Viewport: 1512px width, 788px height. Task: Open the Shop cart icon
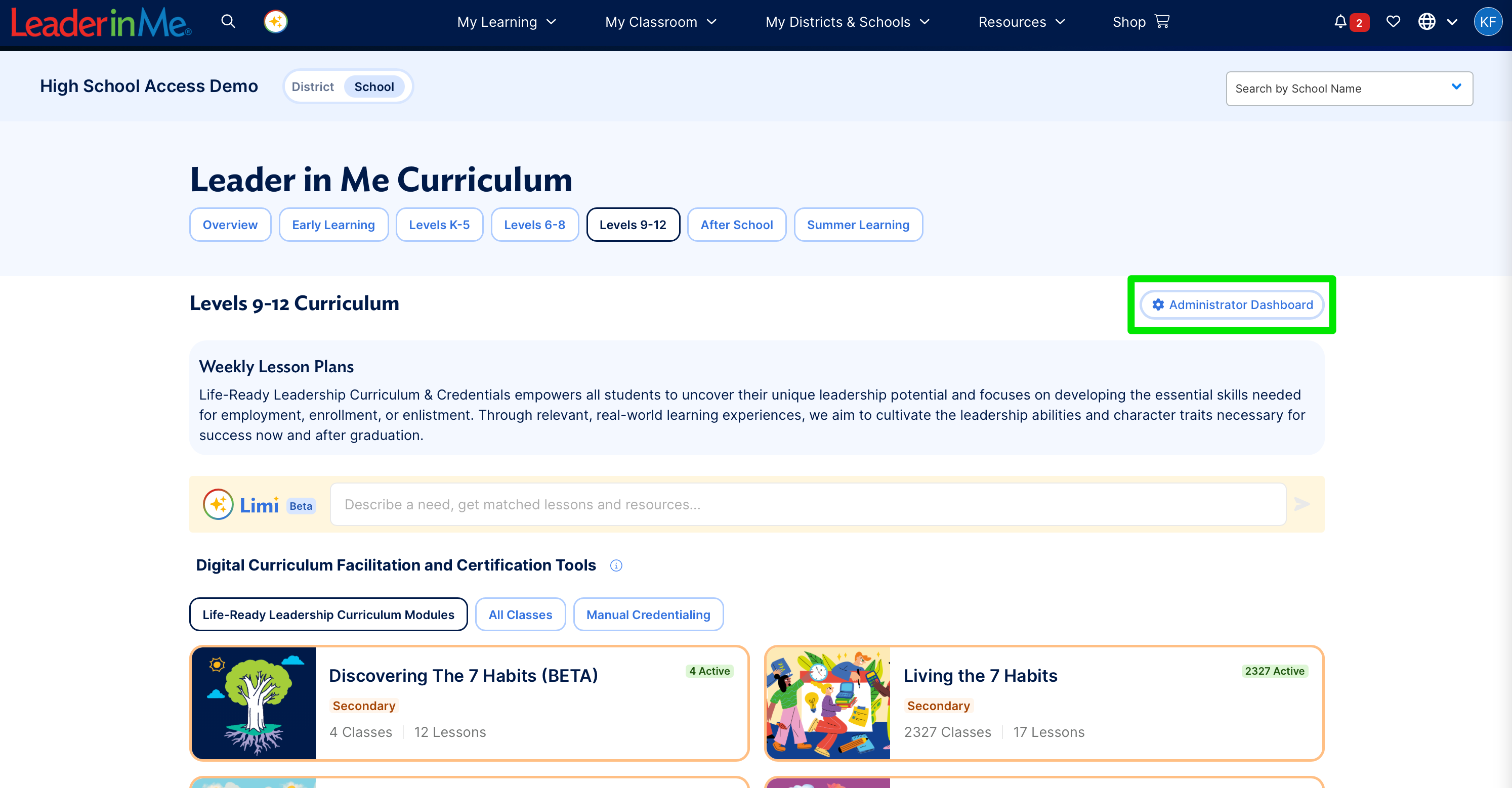click(1162, 22)
